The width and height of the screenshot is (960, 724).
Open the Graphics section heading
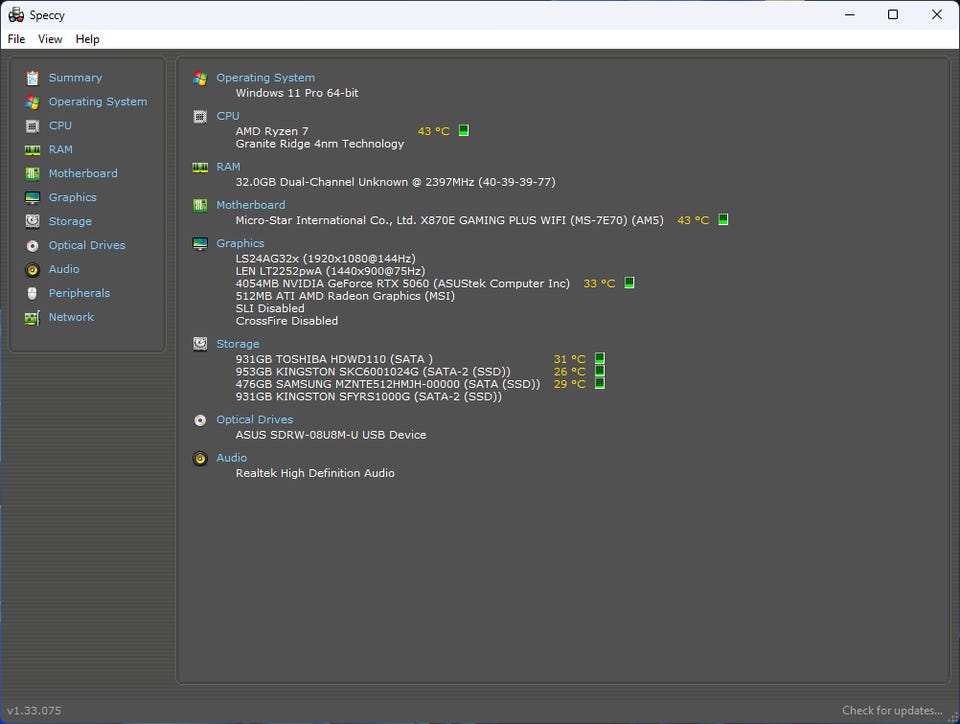point(240,243)
